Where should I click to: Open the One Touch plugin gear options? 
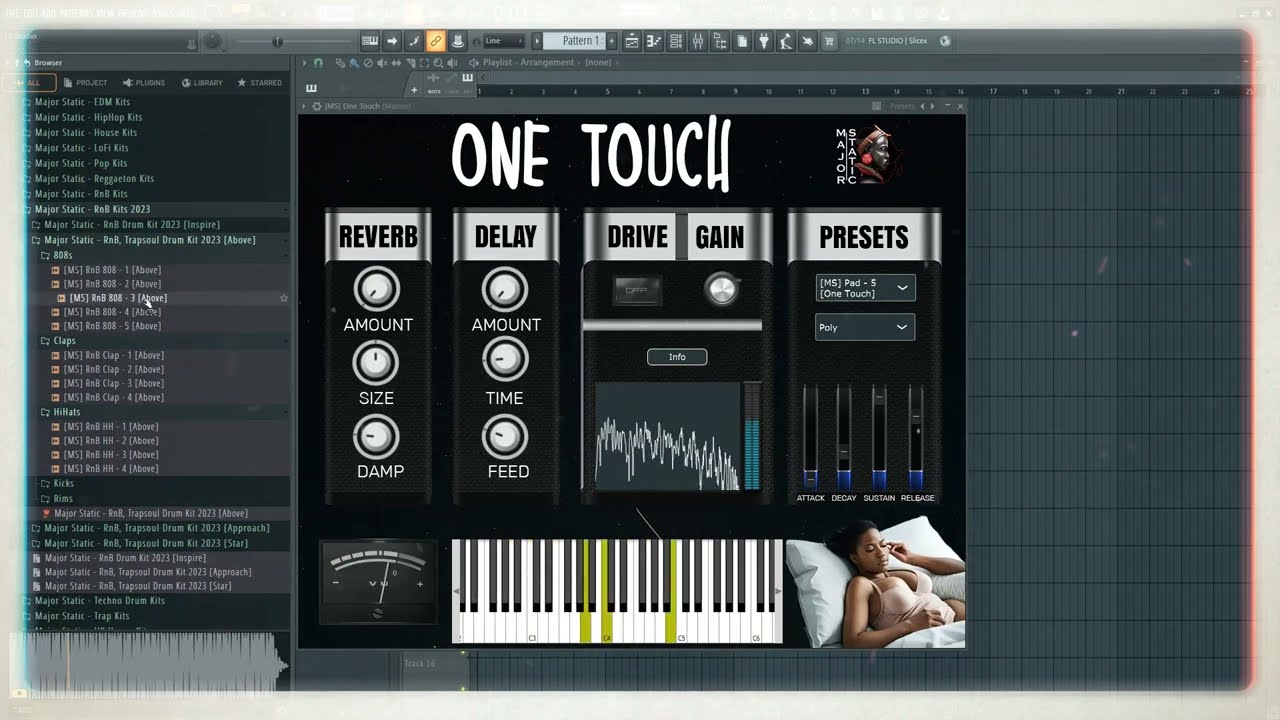(x=317, y=106)
